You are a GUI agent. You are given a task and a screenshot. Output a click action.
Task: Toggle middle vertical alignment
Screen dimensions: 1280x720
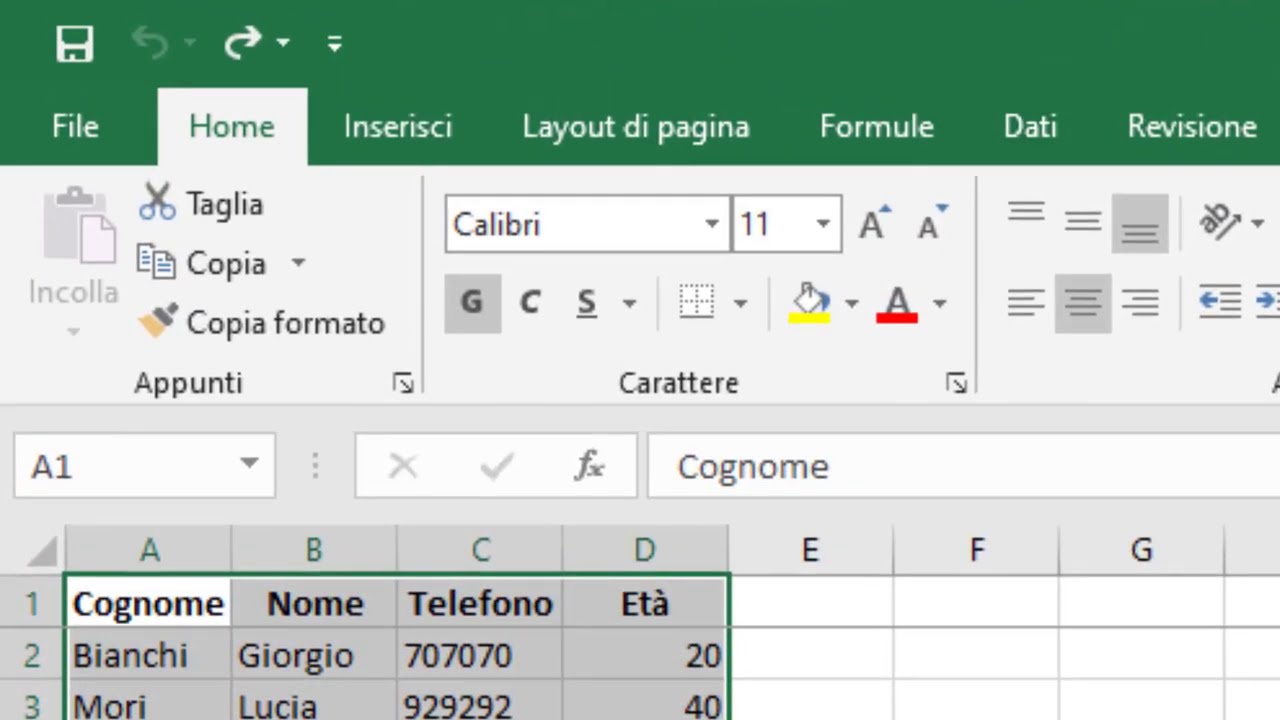coord(1083,222)
